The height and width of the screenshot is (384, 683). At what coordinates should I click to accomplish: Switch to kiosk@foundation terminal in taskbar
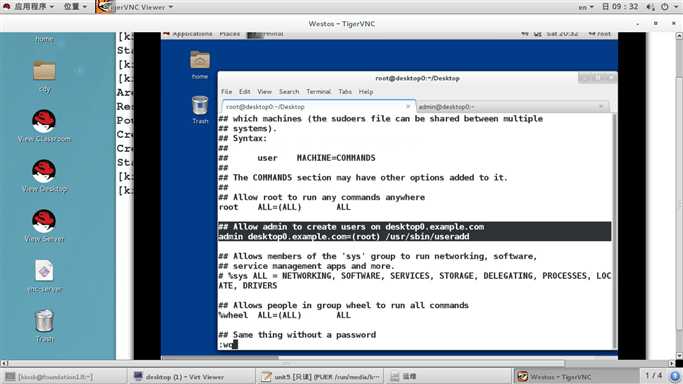click(x=63, y=377)
